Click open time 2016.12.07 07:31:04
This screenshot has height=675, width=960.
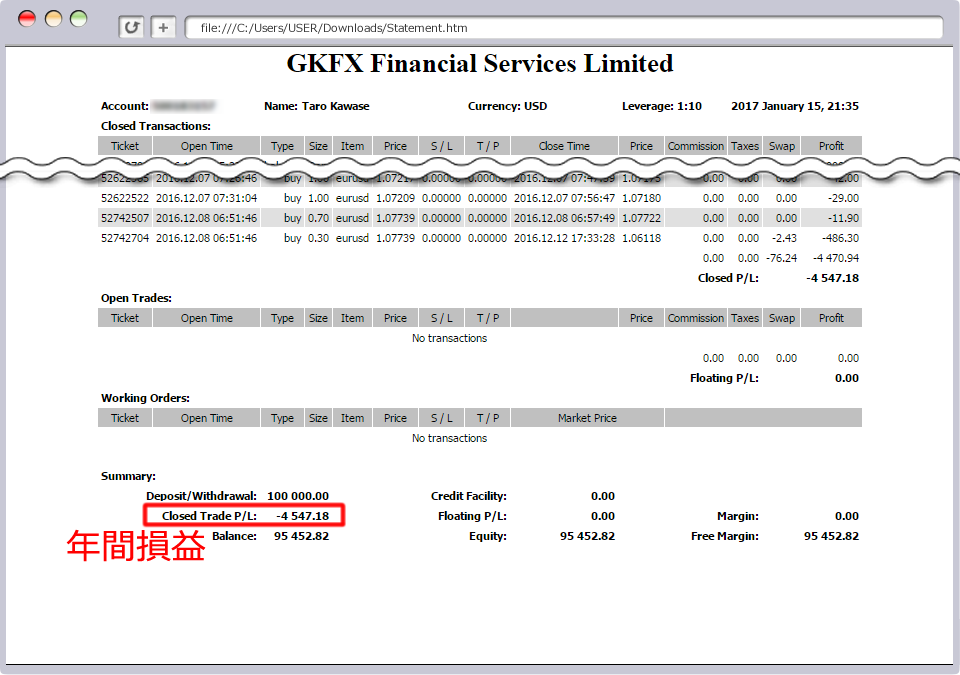(x=206, y=198)
